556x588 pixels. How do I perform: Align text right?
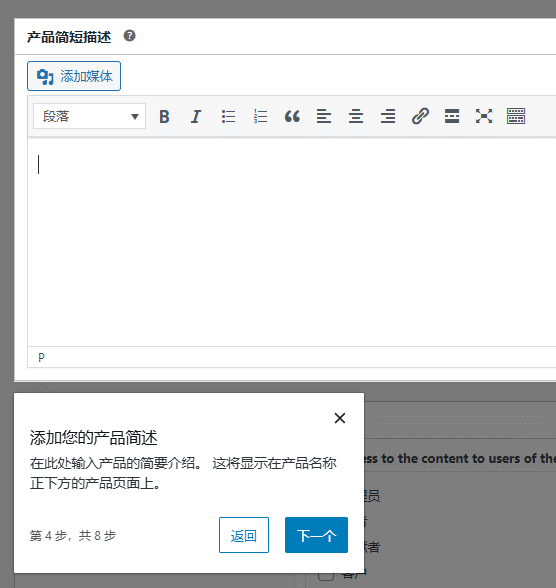(388, 116)
